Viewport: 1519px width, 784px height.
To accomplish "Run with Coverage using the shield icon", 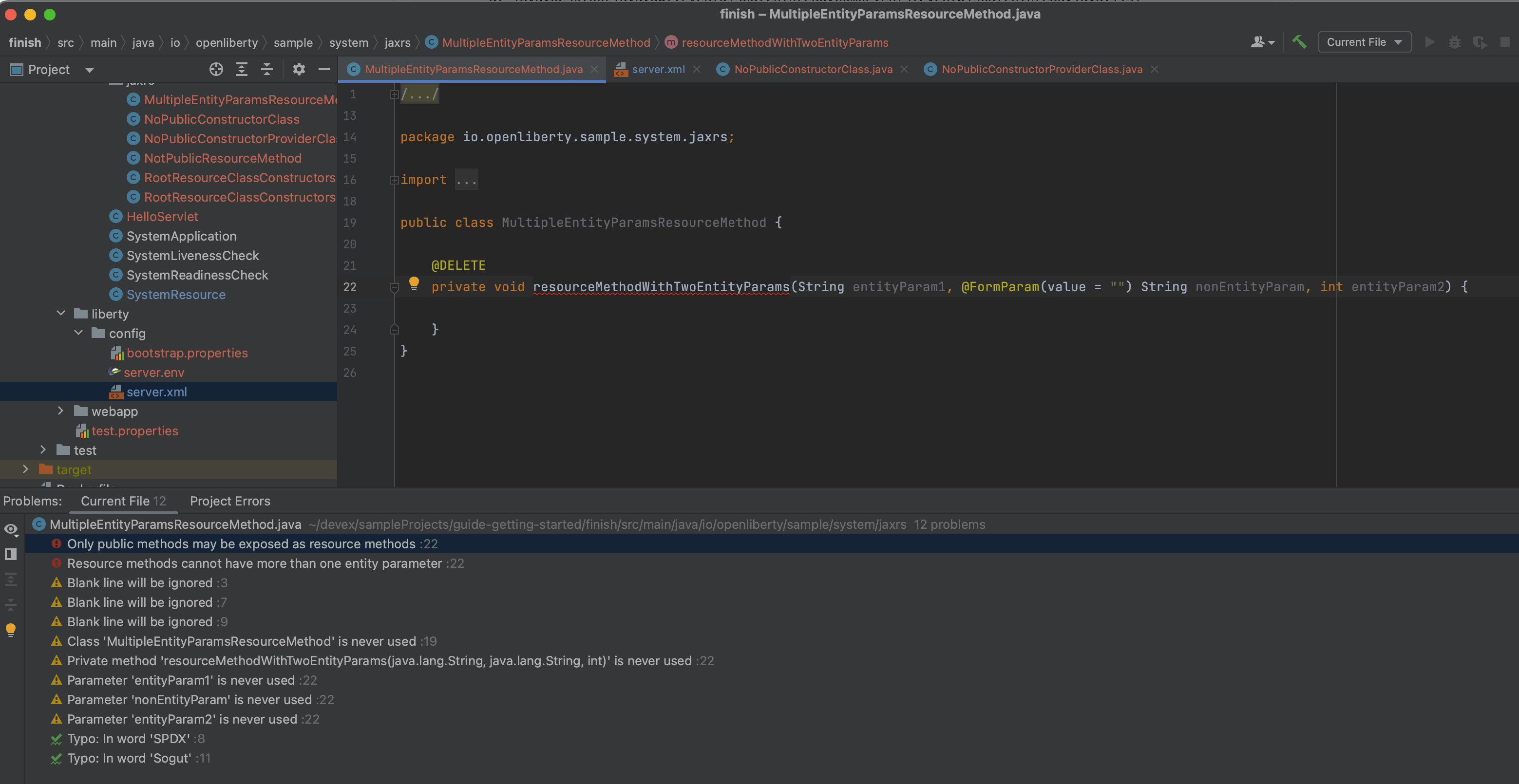I will 1480,42.
